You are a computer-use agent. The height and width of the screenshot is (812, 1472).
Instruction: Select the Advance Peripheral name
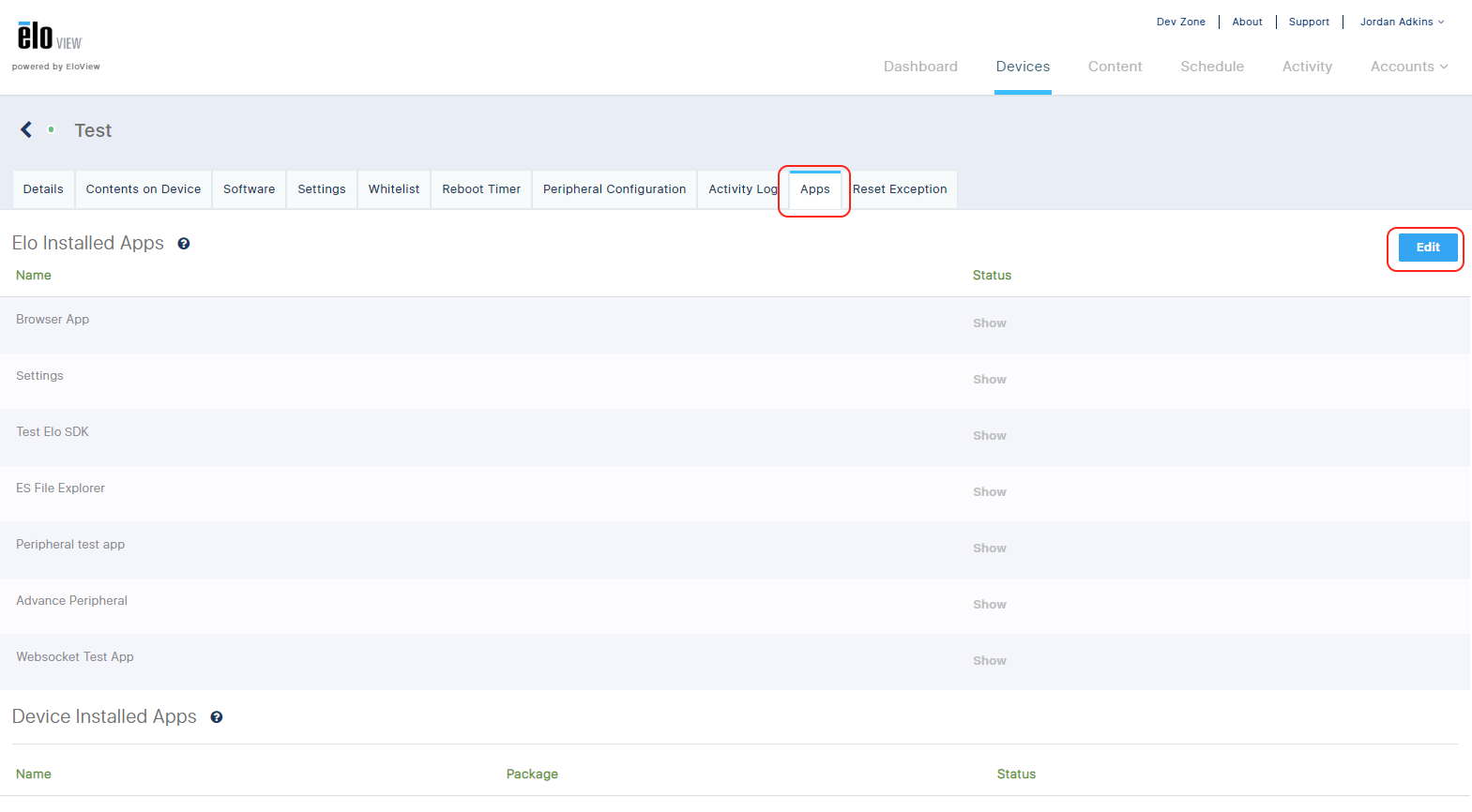click(x=71, y=601)
